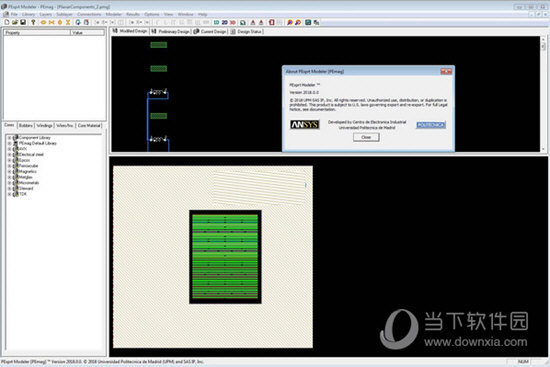Select the 2D view toolbar icon
This screenshot has width=550, height=367.
pyautogui.click(x=224, y=22)
